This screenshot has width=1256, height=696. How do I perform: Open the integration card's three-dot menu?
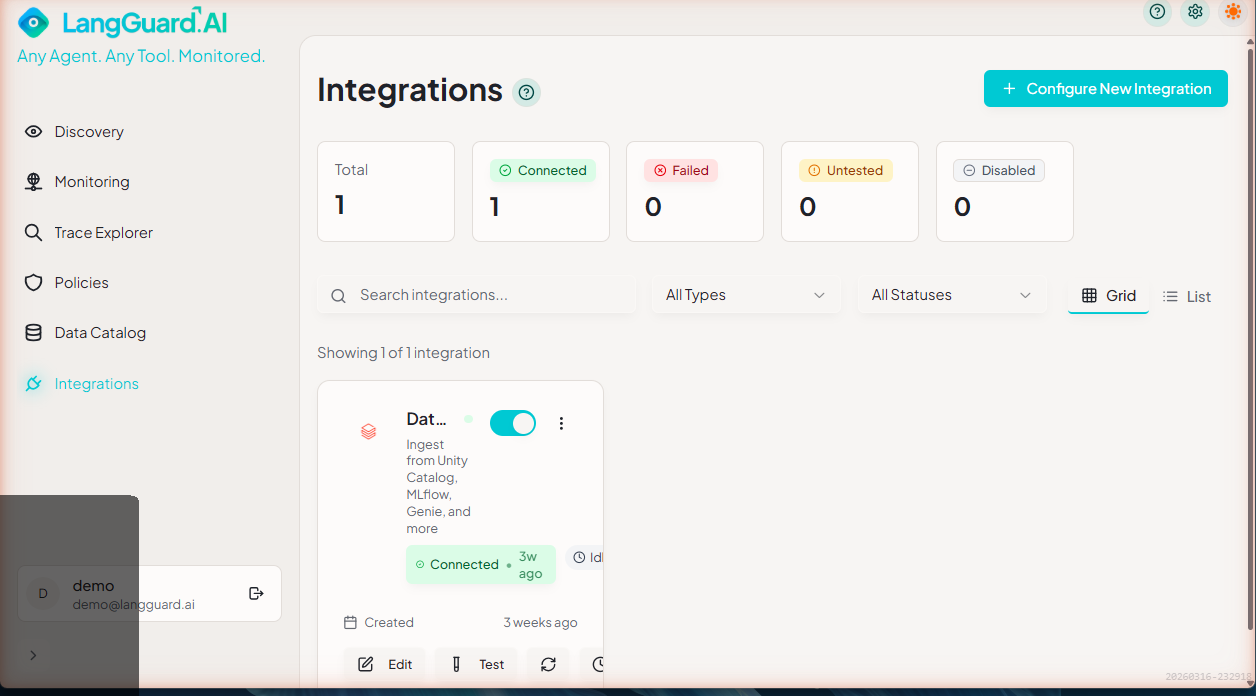(x=561, y=423)
